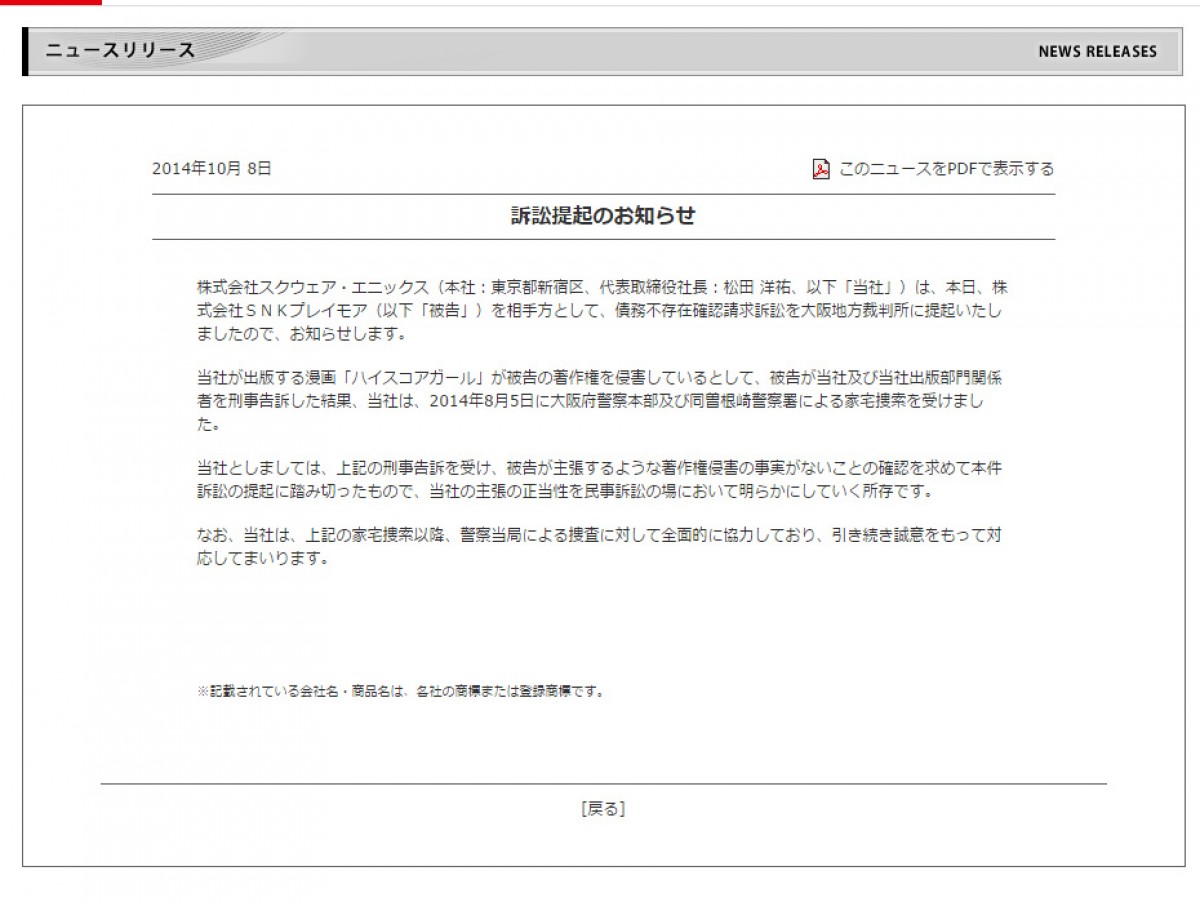Viewport: 1200px width, 902px height.
Task: Click the headline '訴訟提起のお知らせ'
Action: [603, 216]
